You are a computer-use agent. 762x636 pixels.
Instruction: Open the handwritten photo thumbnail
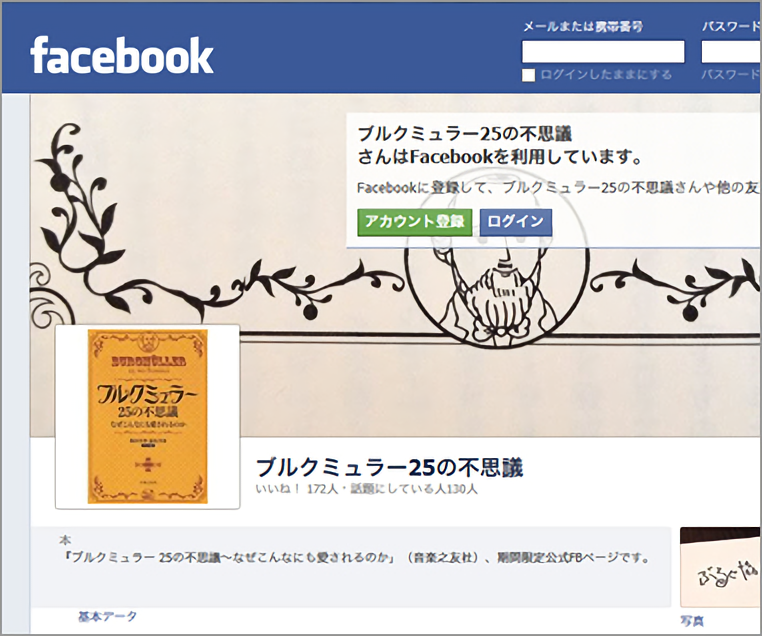pyautogui.click(x=720, y=567)
